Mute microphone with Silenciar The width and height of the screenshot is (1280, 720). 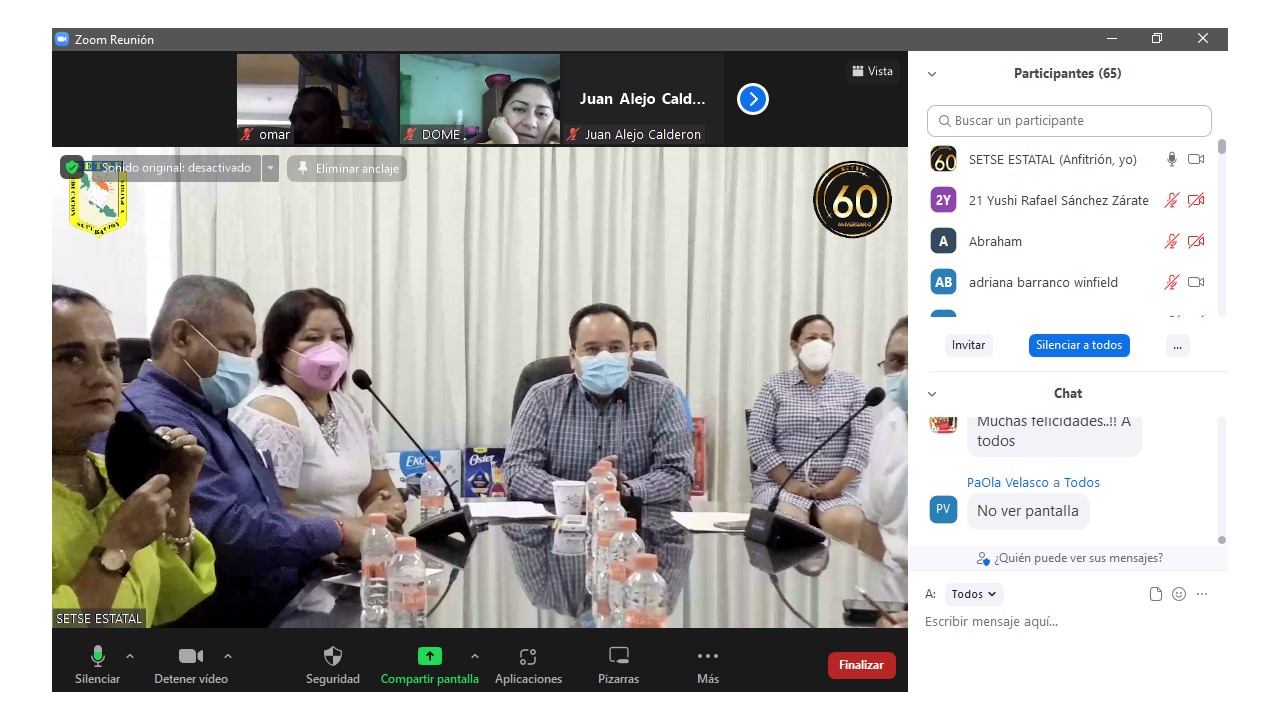(98, 665)
